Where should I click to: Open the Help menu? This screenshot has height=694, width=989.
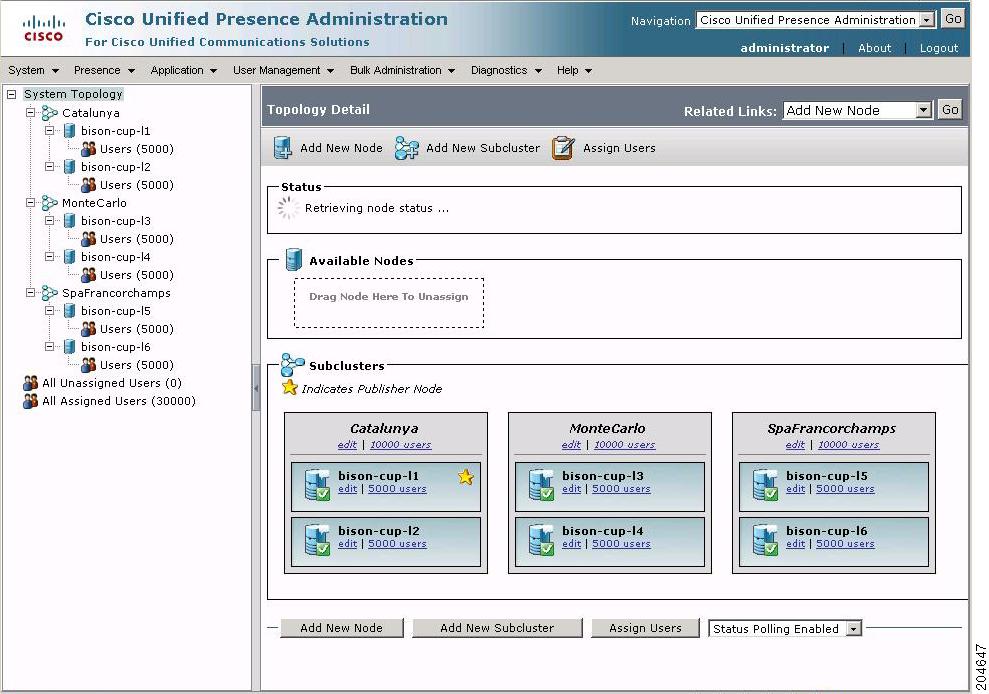click(x=574, y=70)
